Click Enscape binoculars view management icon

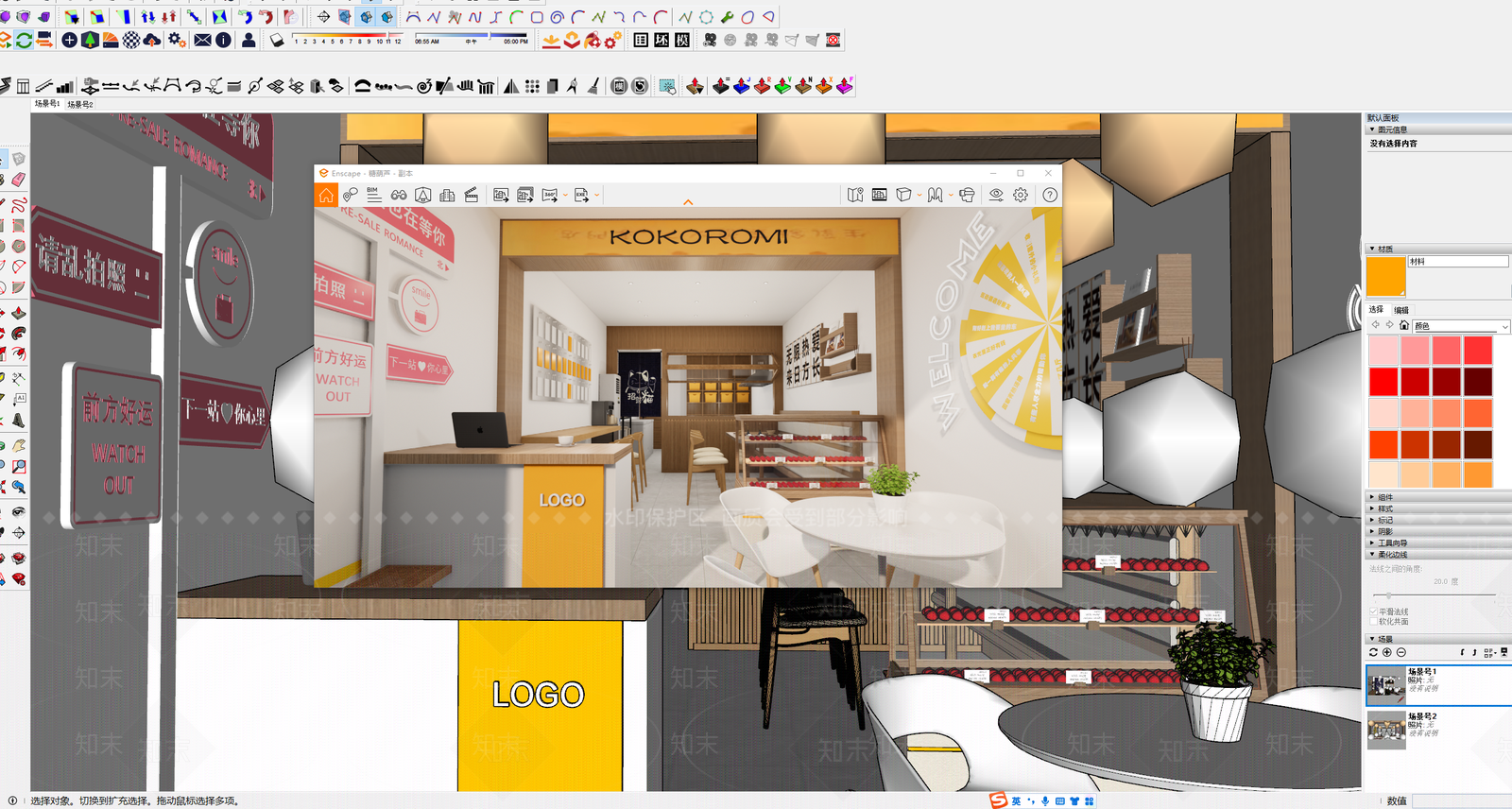click(399, 195)
